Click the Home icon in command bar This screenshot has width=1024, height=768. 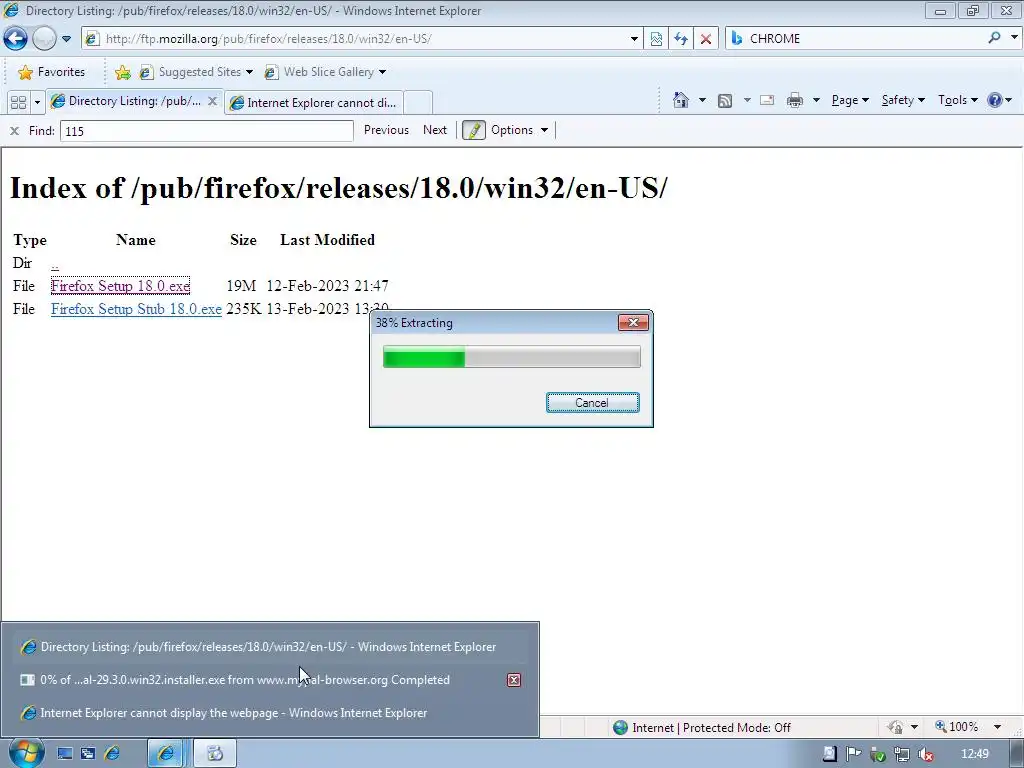pyautogui.click(x=680, y=100)
